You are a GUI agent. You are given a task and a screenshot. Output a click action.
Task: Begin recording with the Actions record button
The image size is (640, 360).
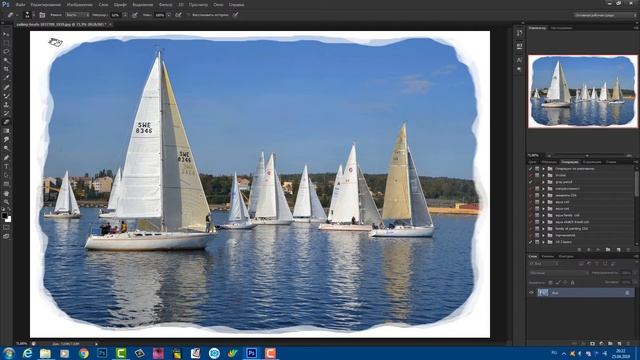(x=589, y=249)
